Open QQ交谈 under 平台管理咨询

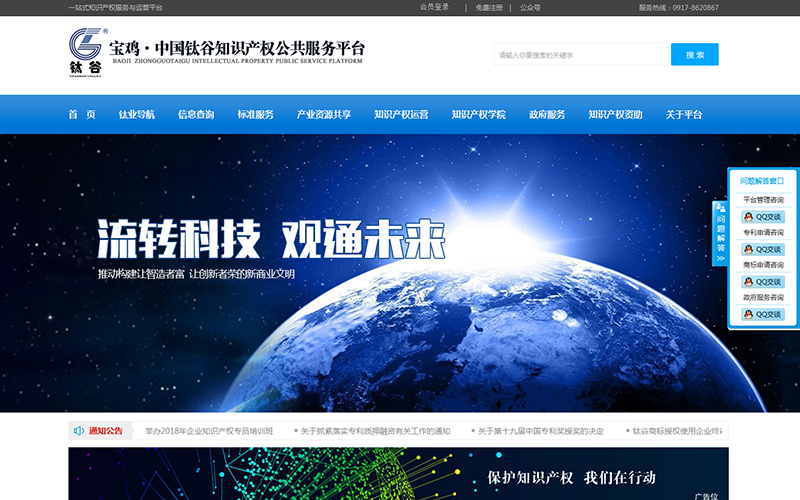click(x=763, y=217)
